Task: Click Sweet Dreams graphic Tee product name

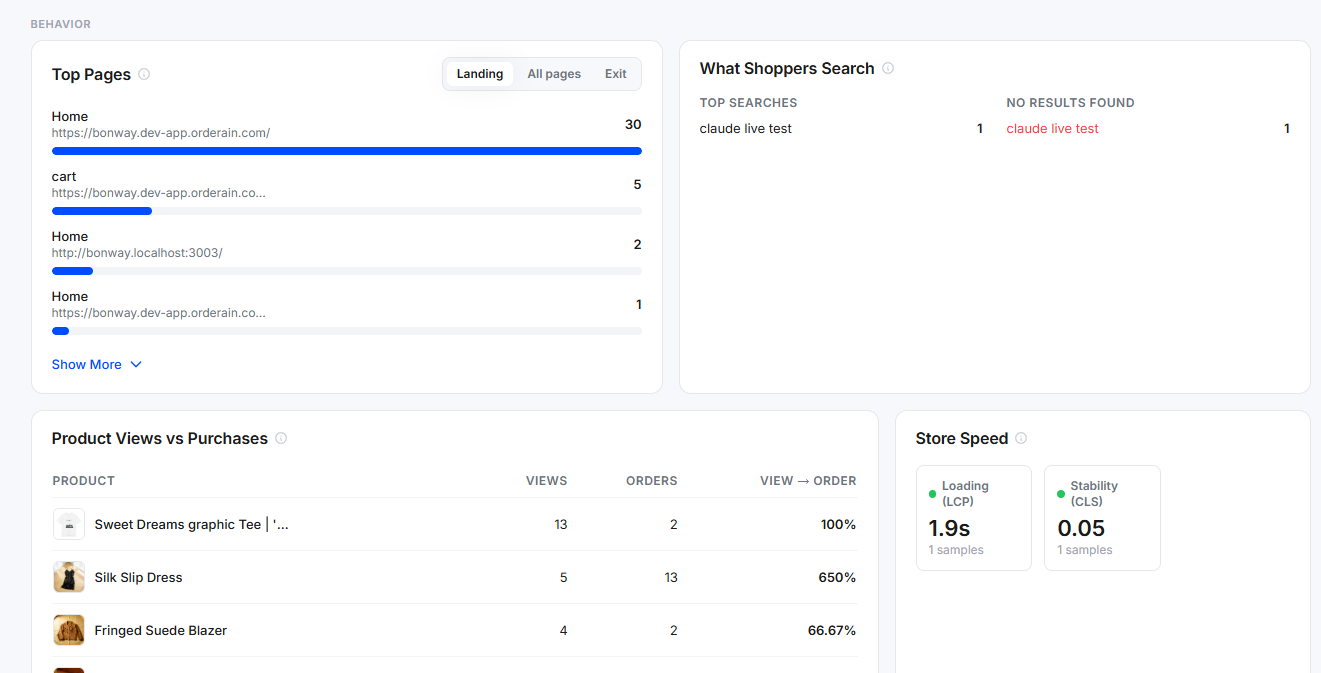Action: tap(192, 524)
